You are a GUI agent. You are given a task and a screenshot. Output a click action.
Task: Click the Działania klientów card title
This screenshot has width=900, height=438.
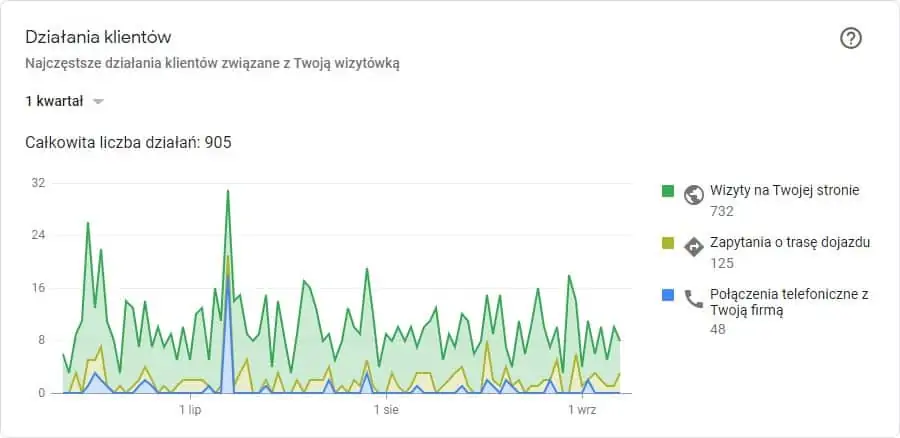[98, 38]
